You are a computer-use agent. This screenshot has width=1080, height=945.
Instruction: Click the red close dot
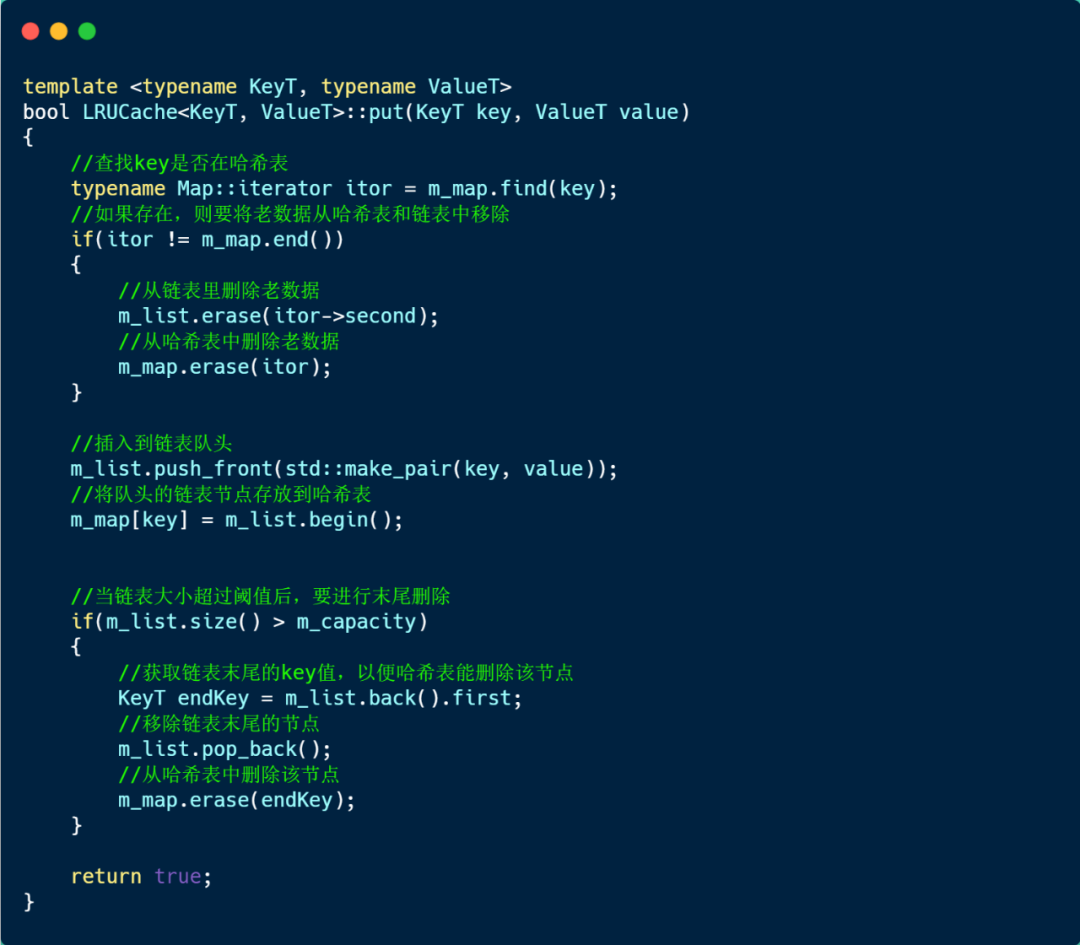click(30, 31)
